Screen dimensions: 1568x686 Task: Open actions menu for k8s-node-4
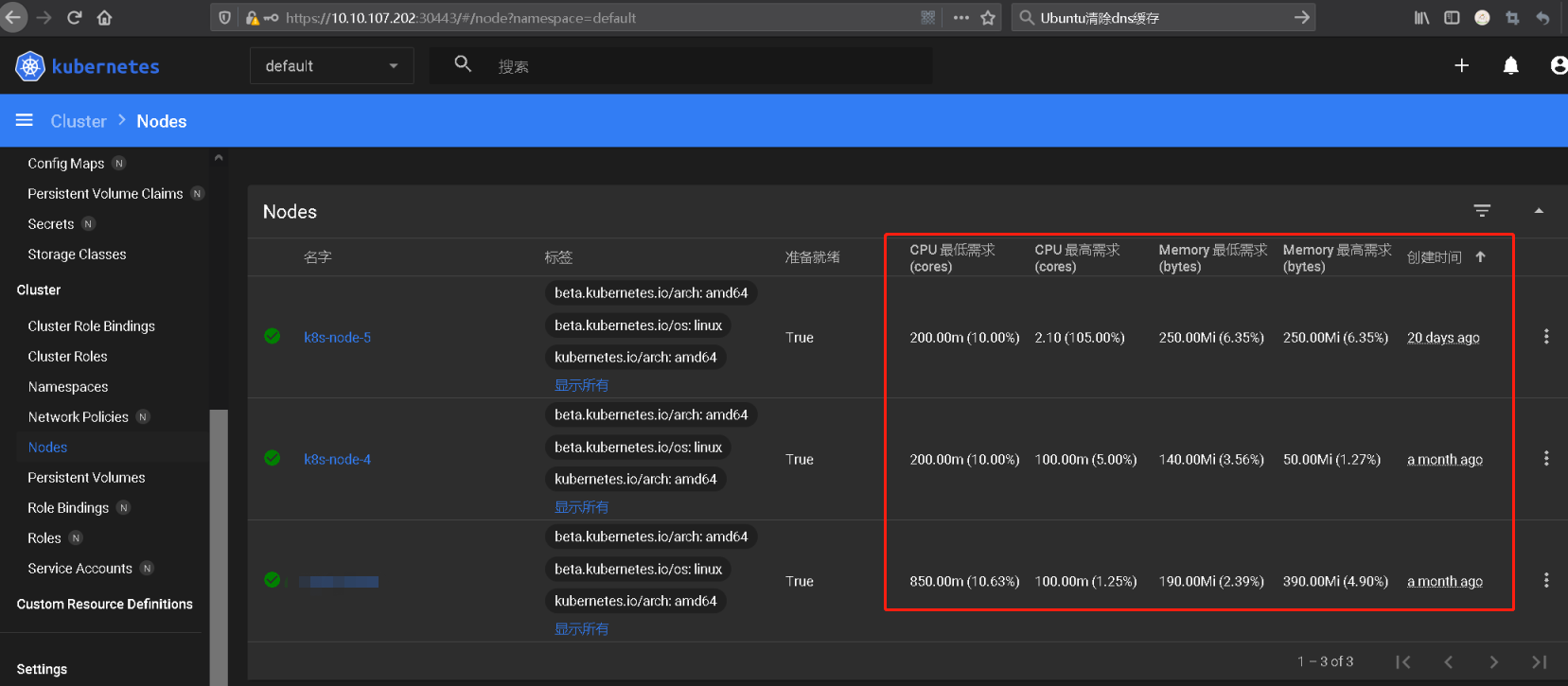[1546, 459]
